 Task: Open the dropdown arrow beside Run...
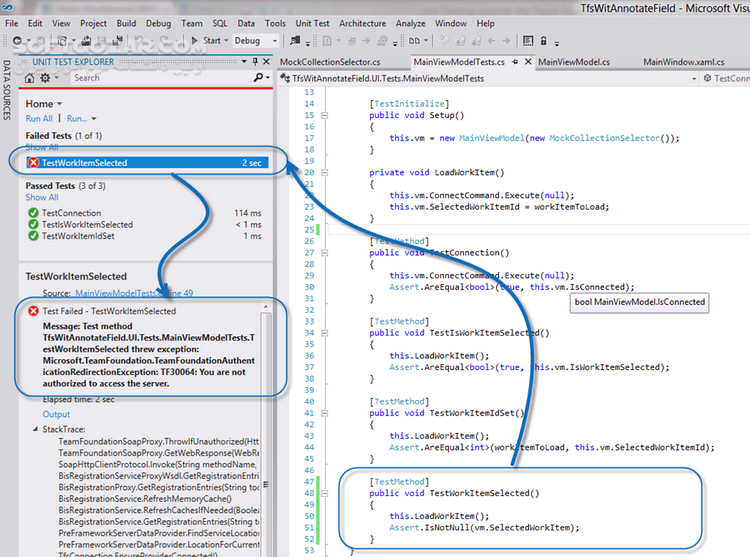pos(94,118)
